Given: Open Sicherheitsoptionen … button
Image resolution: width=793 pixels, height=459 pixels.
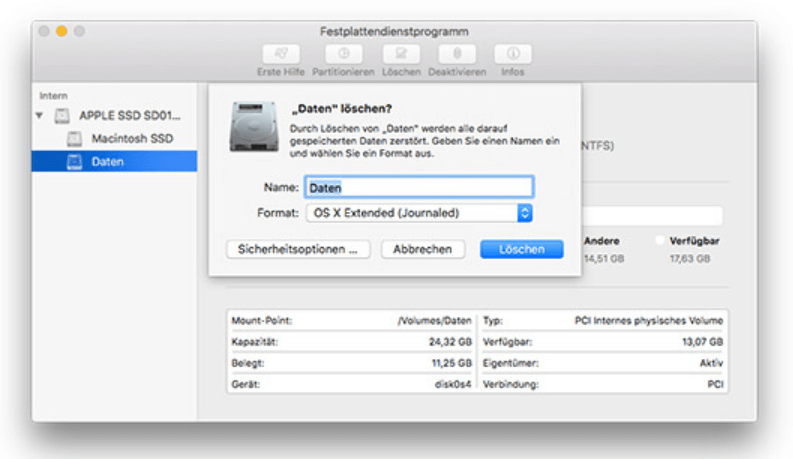Looking at the screenshot, I should pos(298,249).
